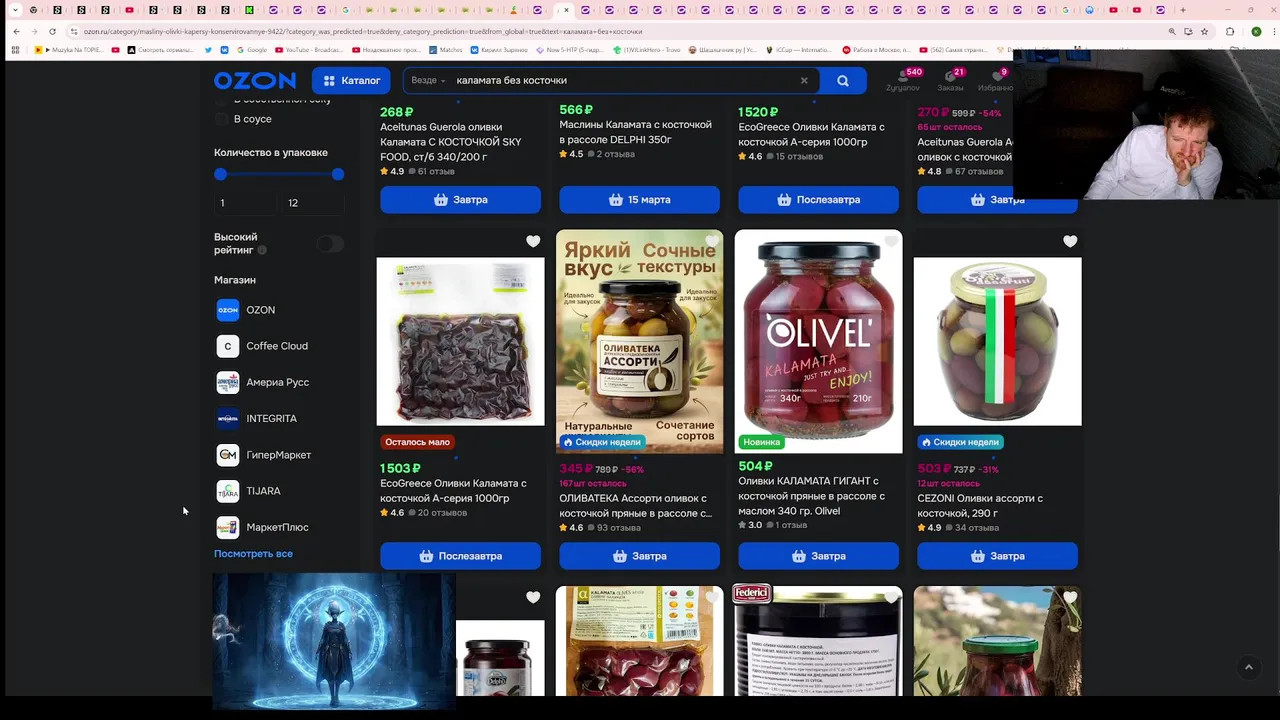Screen dimensions: 1280x720
Task: Favorite the Federici product with heart
Action: coord(891,597)
